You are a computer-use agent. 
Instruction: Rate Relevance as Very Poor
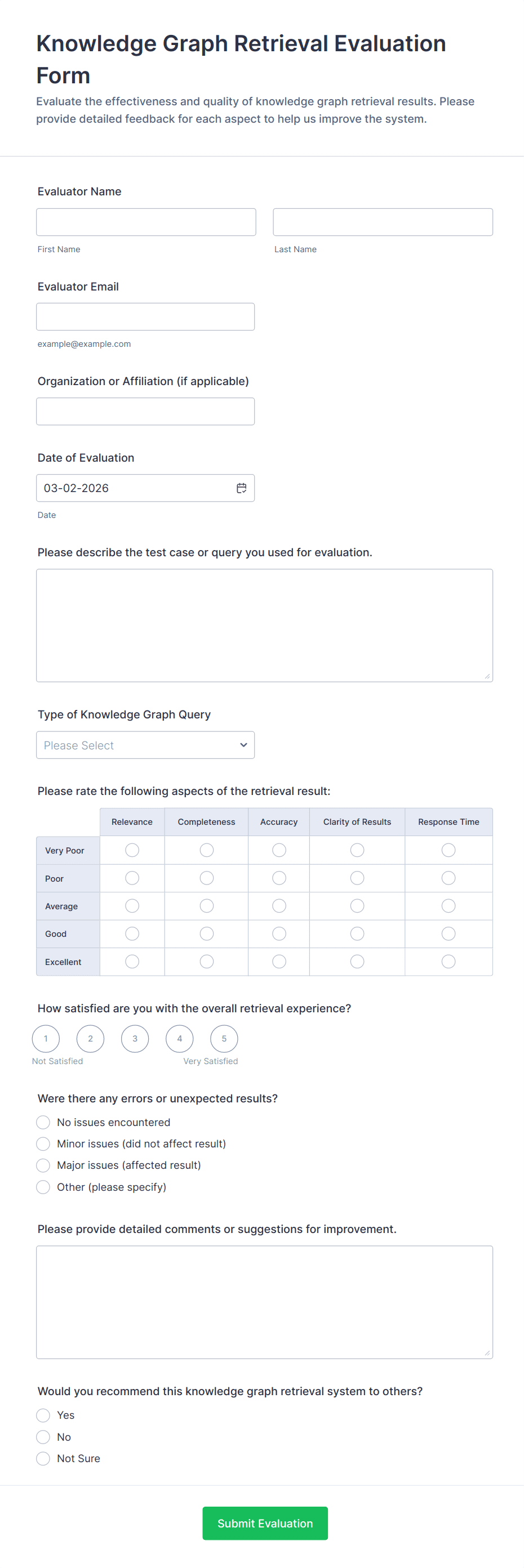point(132,850)
